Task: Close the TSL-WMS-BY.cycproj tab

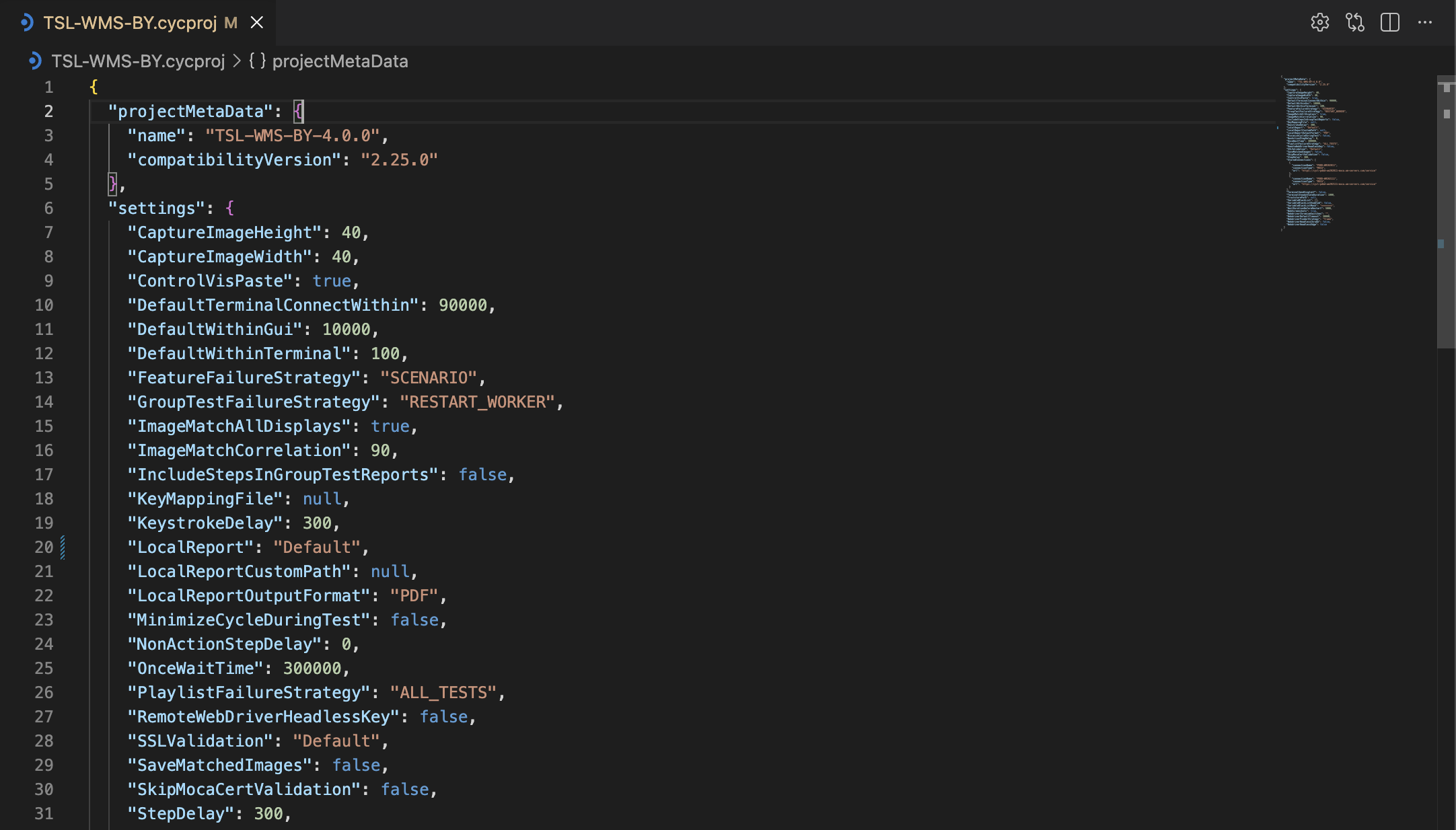Action: [x=257, y=23]
